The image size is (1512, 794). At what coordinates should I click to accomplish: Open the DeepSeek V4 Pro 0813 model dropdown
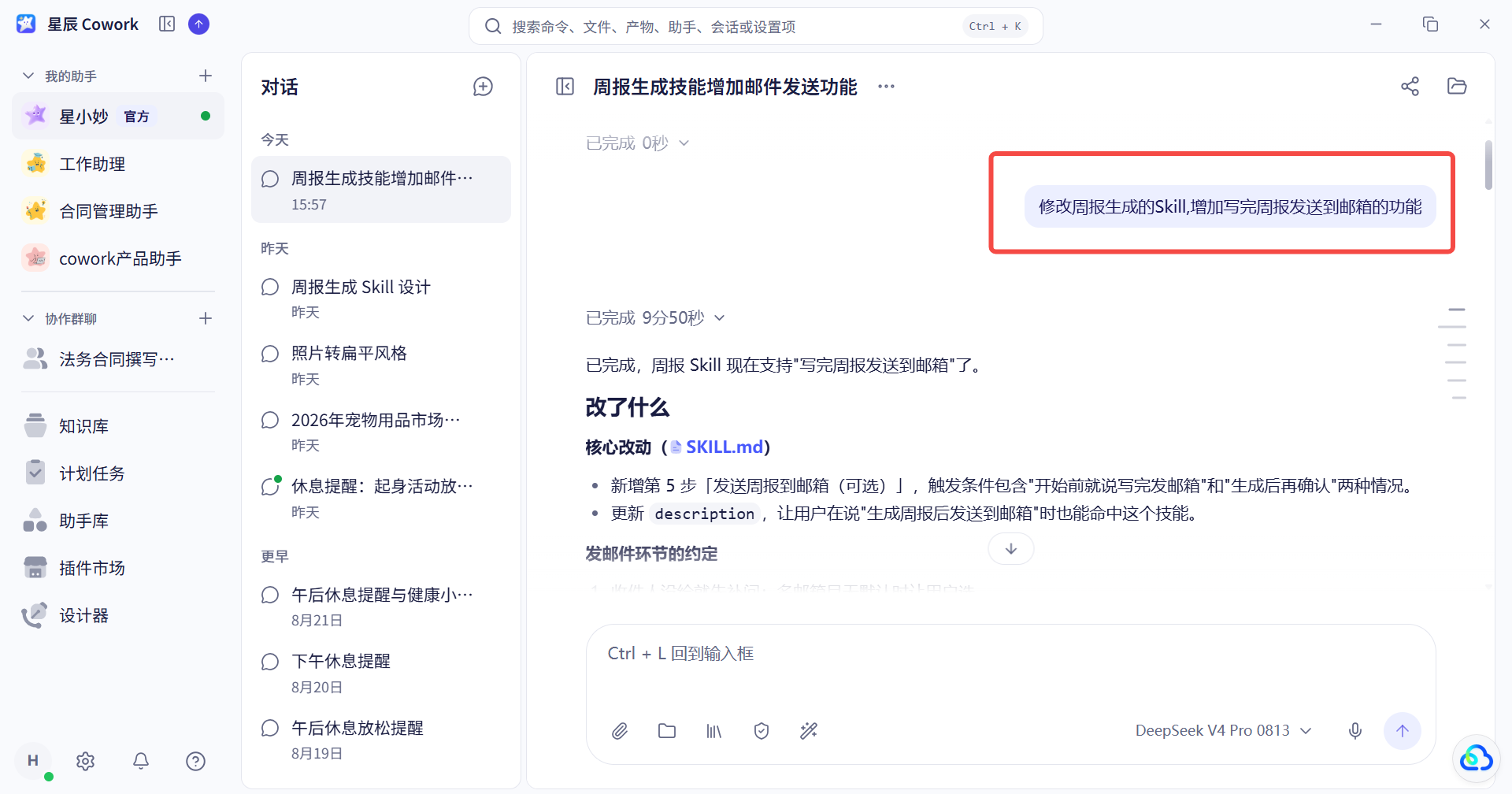tap(1224, 731)
